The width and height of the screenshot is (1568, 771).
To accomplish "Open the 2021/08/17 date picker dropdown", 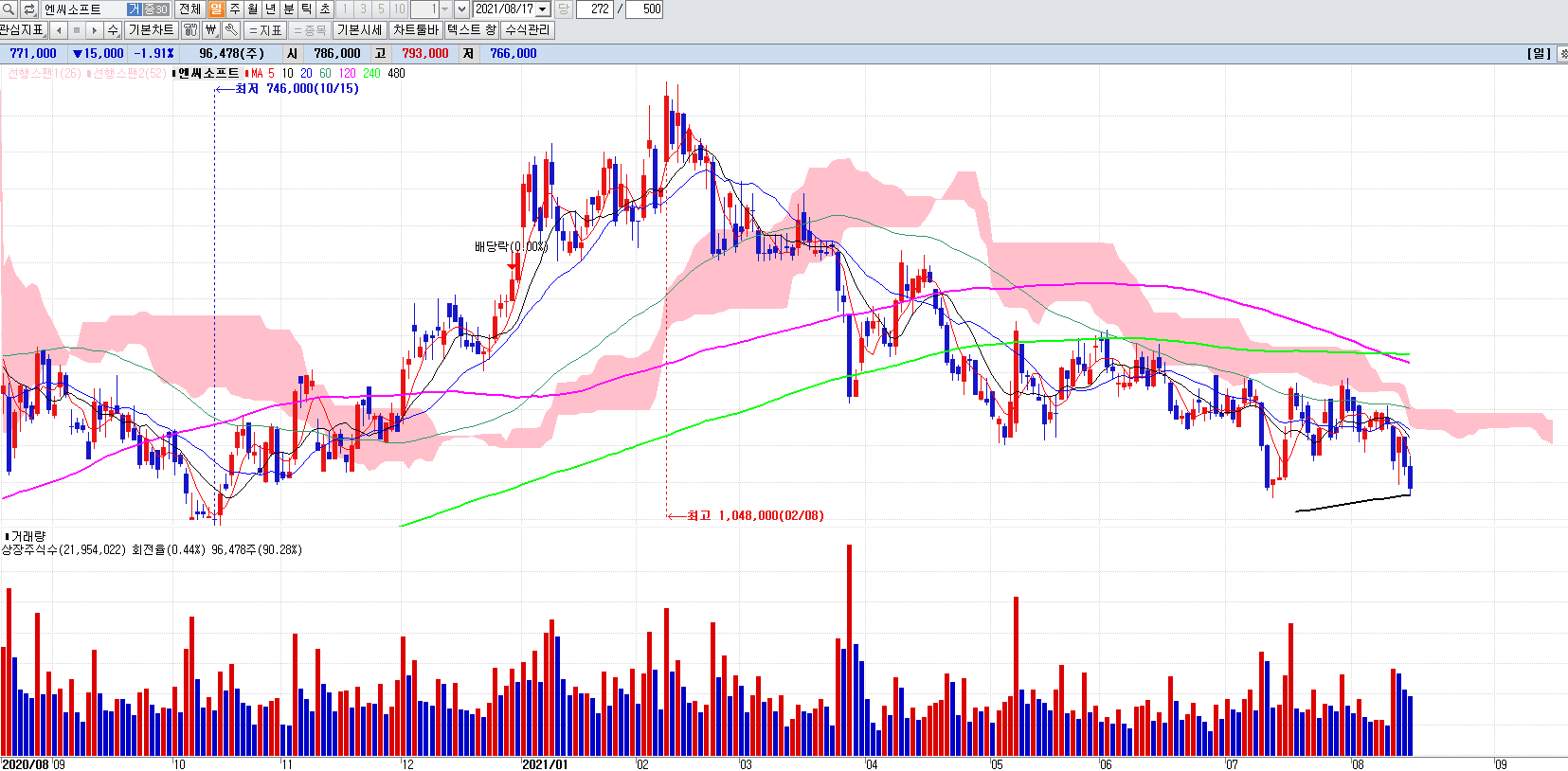I will 543,9.
